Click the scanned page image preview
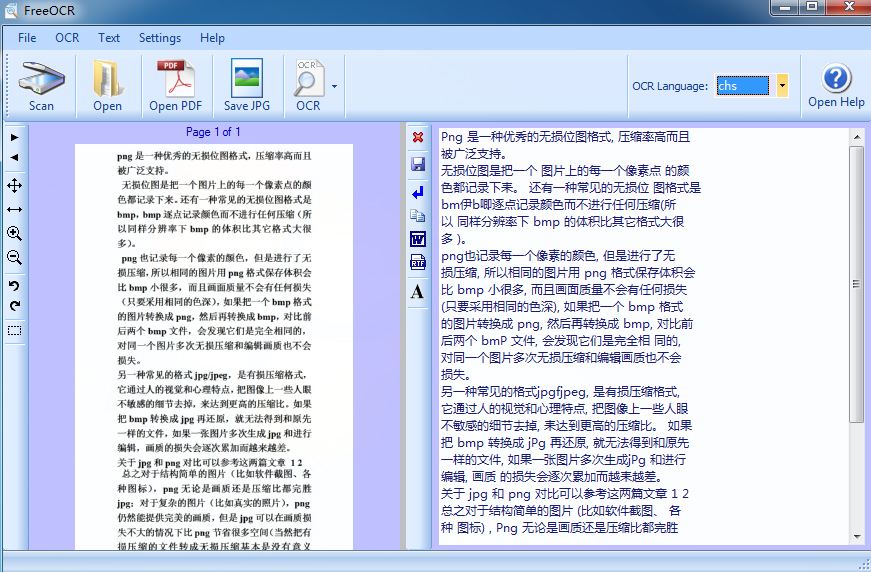Viewport: 871px width, 572px height. pos(214,347)
